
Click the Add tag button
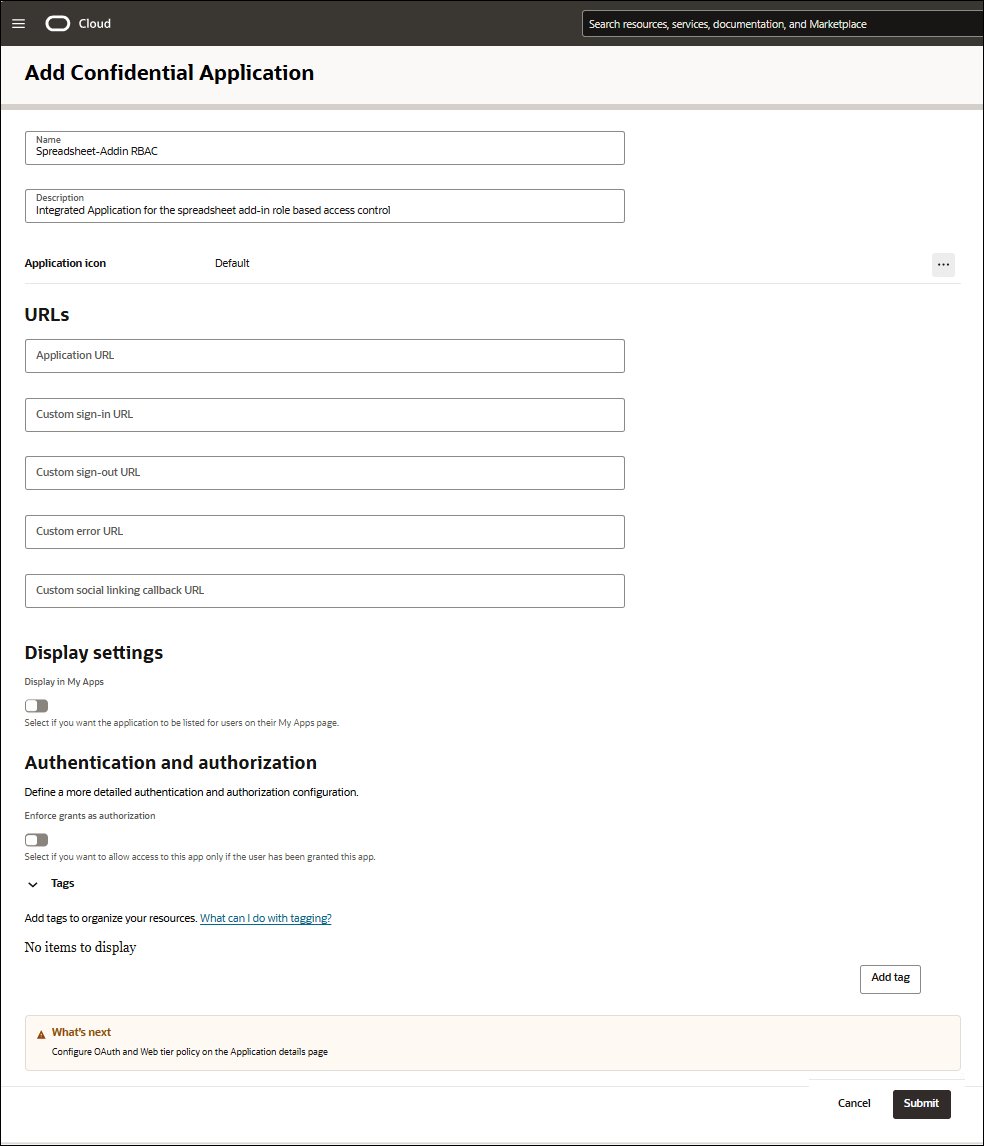pyautogui.click(x=889, y=979)
